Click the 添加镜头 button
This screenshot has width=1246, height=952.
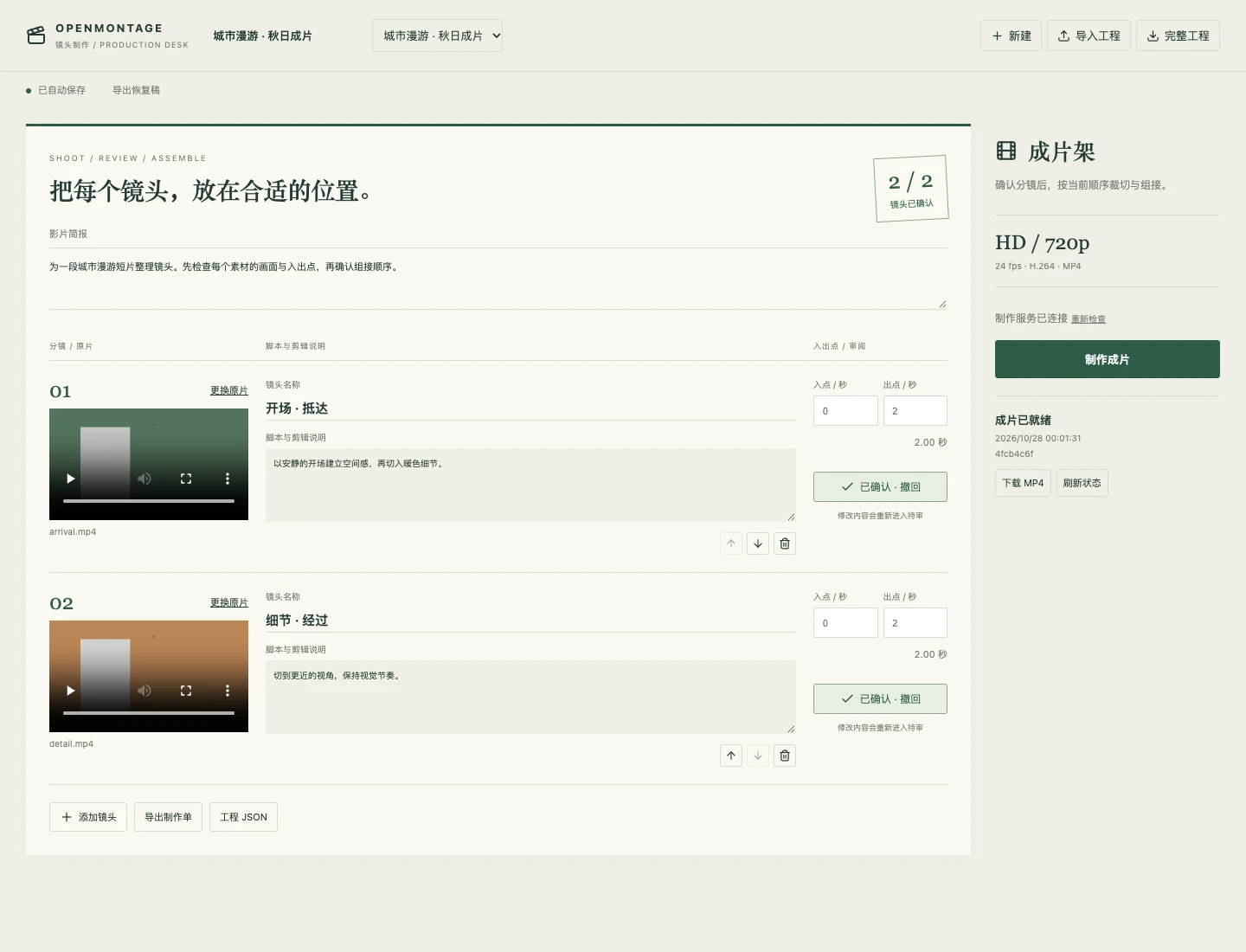tap(88, 817)
